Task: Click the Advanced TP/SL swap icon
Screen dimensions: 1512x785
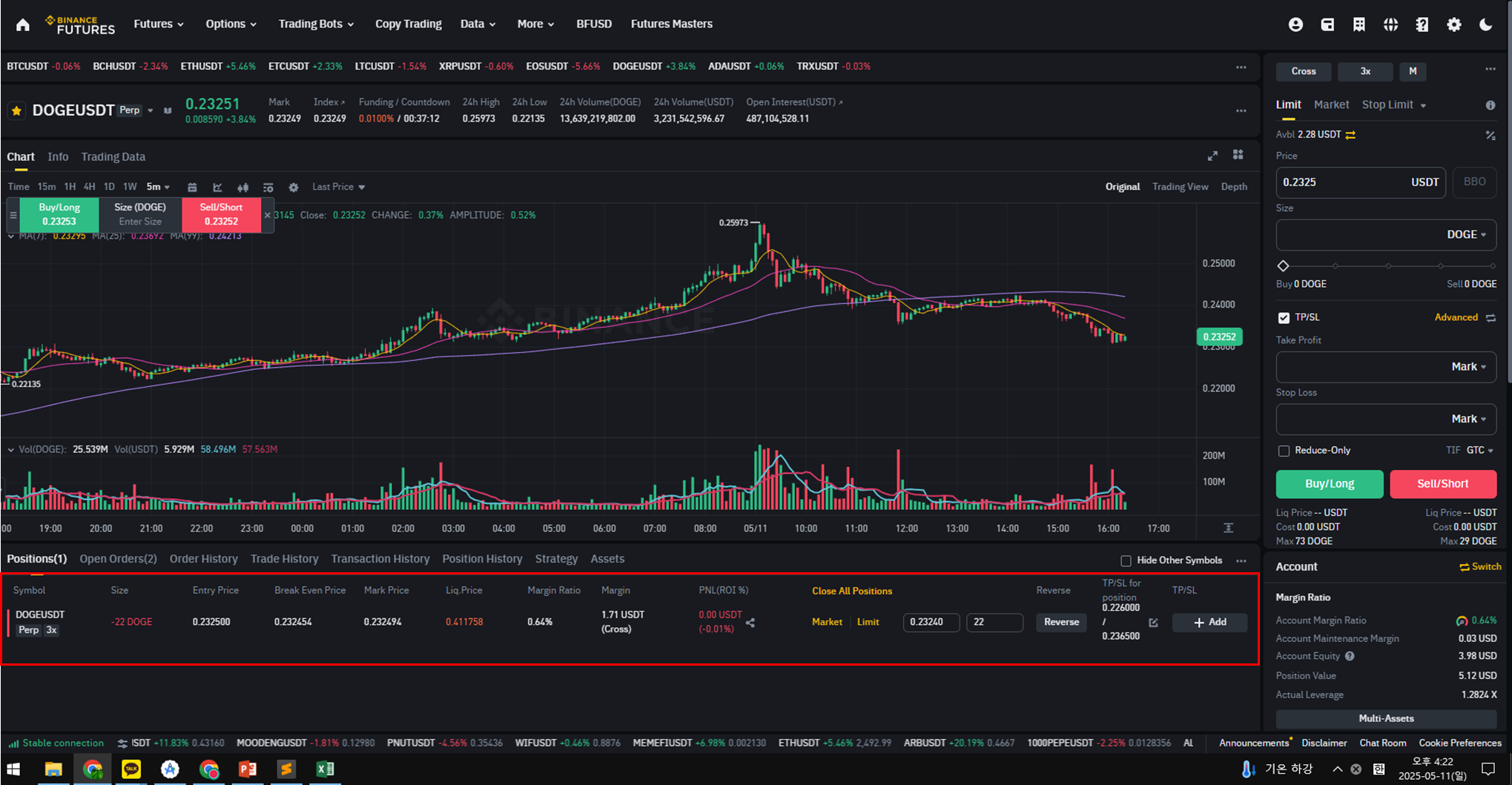Action: click(x=1490, y=317)
